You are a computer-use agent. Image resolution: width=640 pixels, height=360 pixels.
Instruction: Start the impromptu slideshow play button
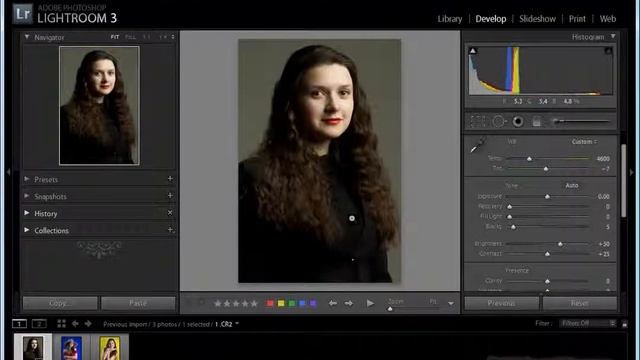point(370,303)
